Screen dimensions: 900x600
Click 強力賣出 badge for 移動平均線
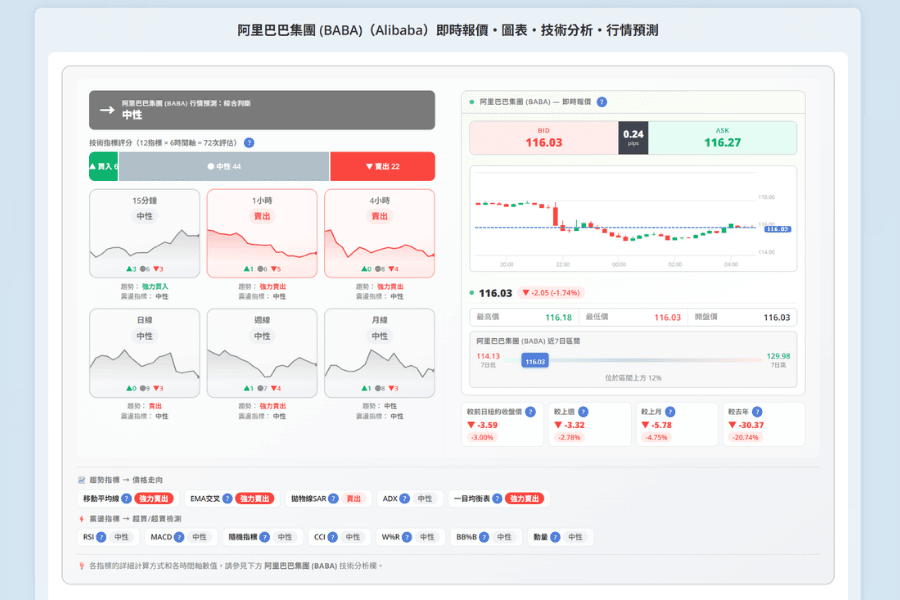154,498
